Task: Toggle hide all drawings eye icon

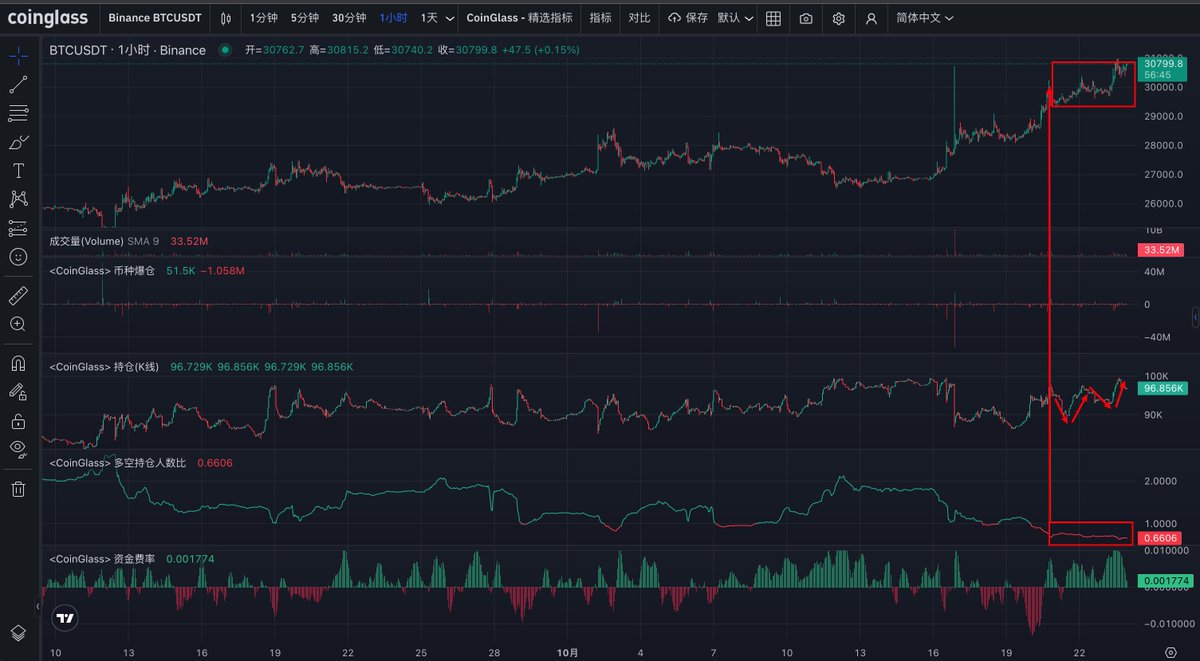Action: [x=18, y=449]
